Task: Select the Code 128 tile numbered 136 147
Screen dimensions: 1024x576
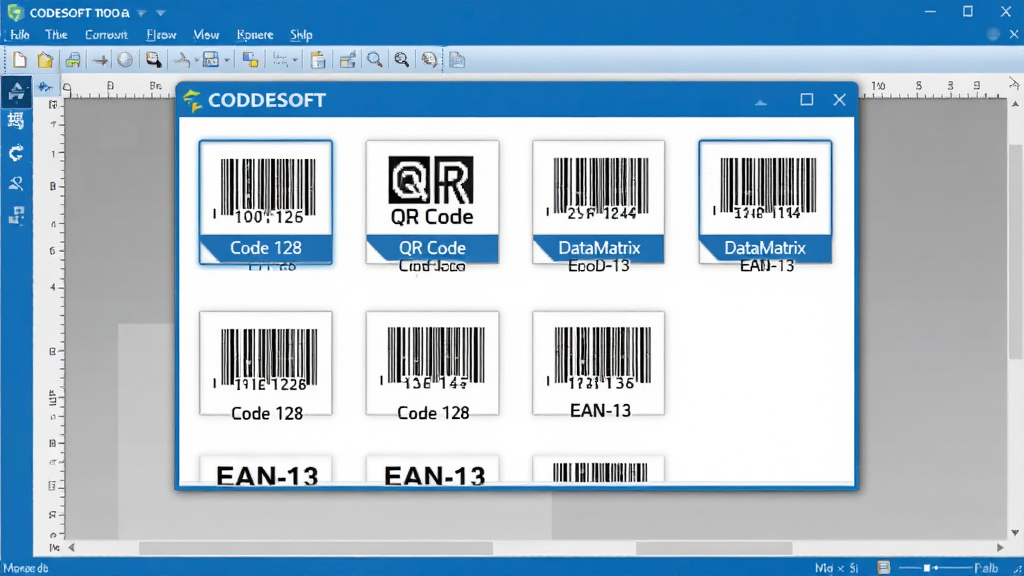Action: 432,364
